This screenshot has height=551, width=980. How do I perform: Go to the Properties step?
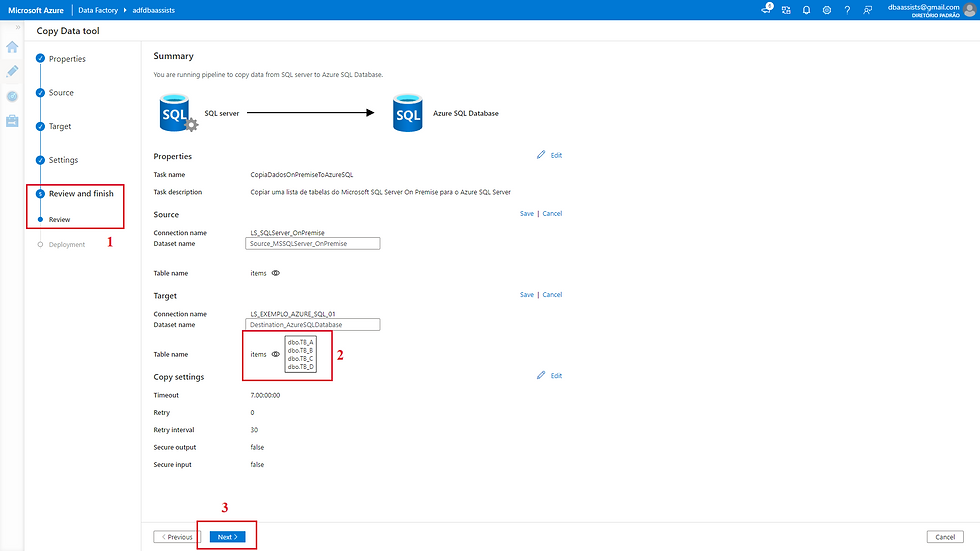[67, 59]
